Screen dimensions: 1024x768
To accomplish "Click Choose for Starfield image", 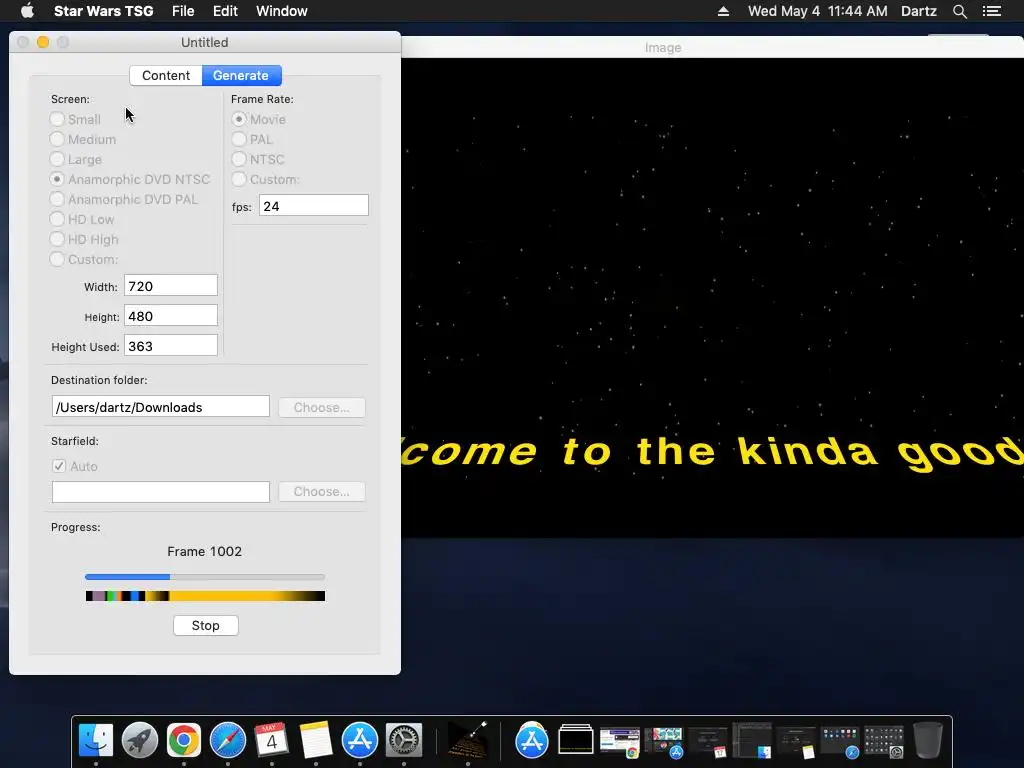I will (321, 491).
